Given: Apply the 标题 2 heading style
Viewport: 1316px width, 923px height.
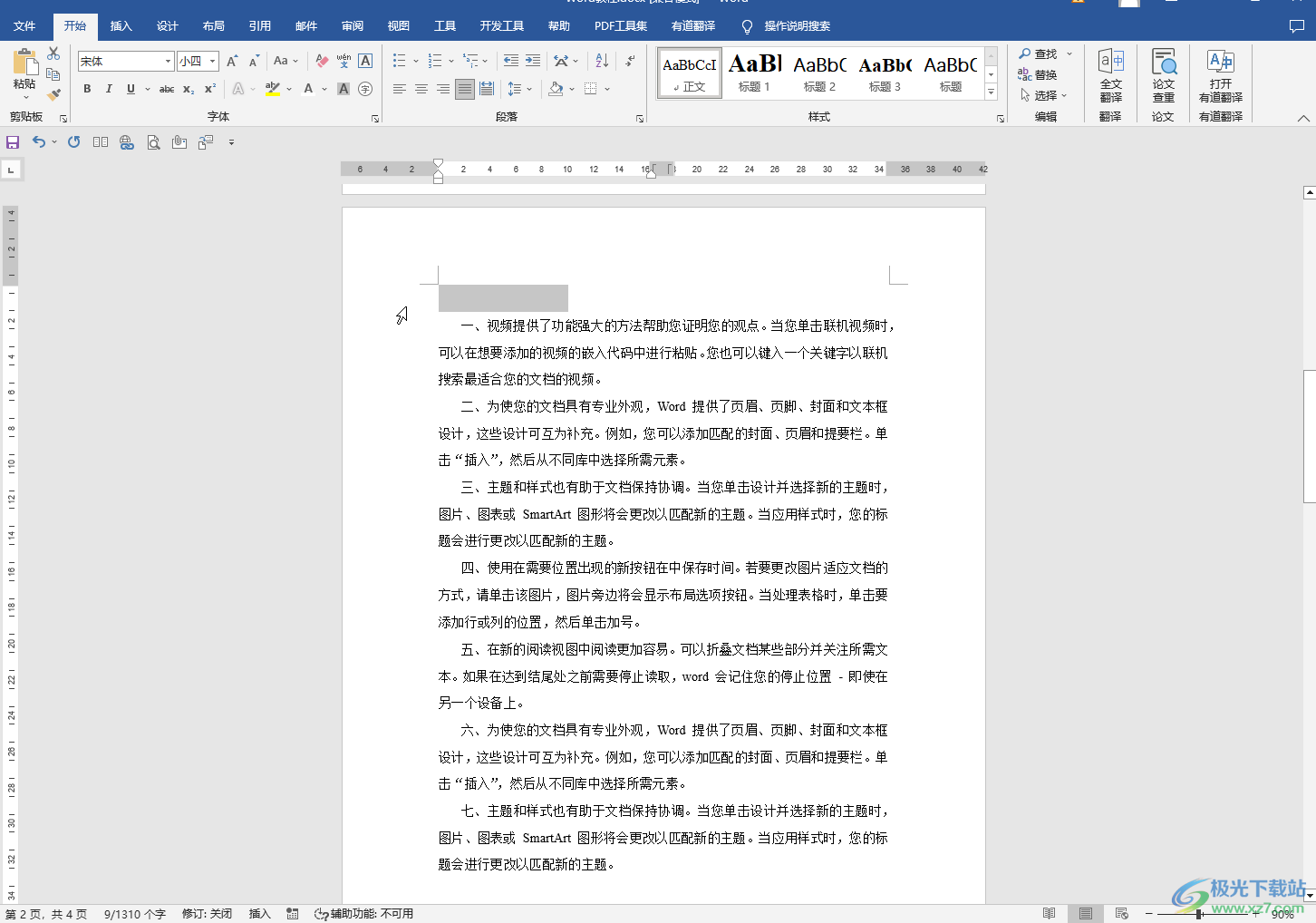Looking at the screenshot, I should point(820,73).
